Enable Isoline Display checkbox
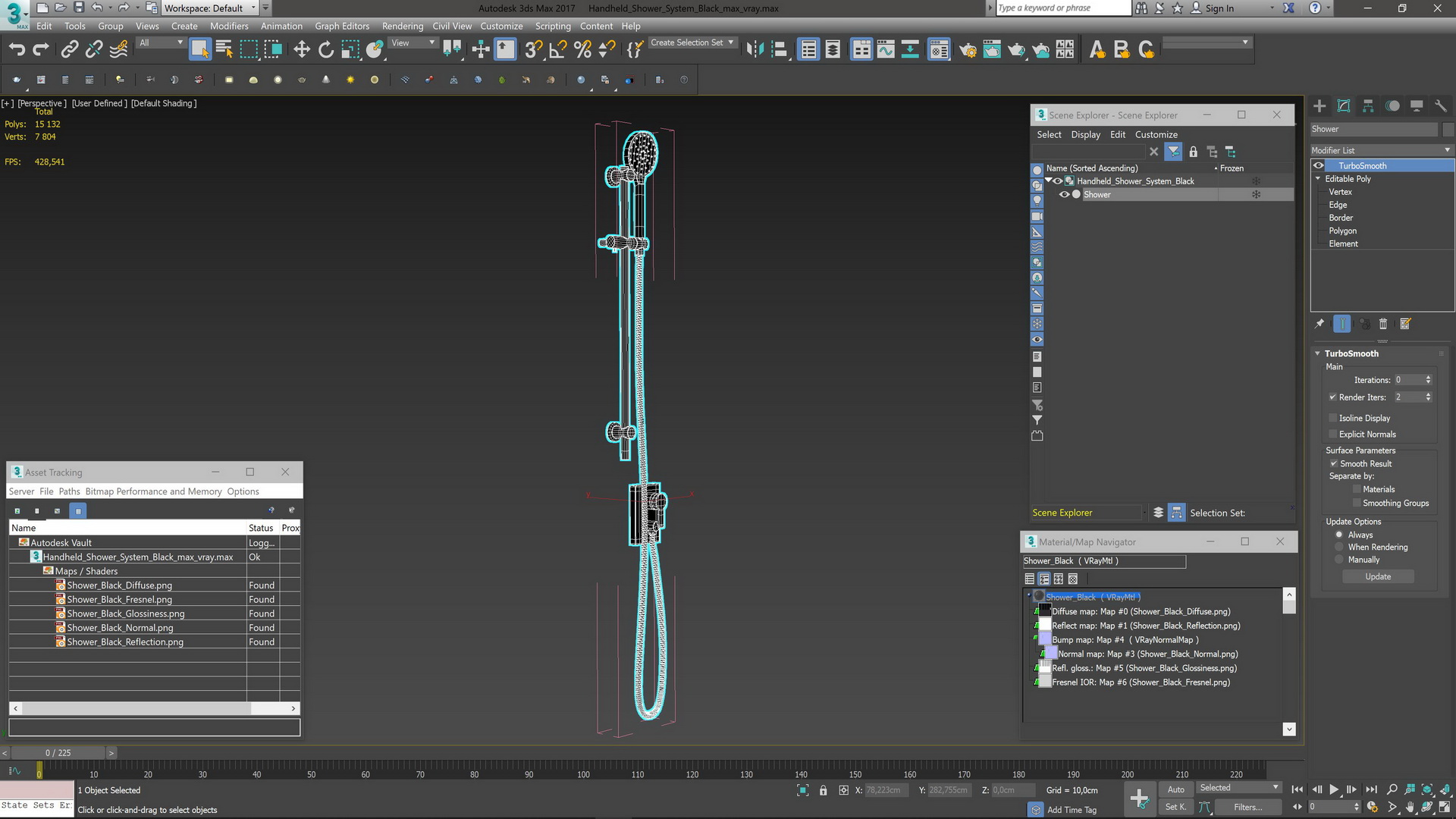 [x=1332, y=418]
